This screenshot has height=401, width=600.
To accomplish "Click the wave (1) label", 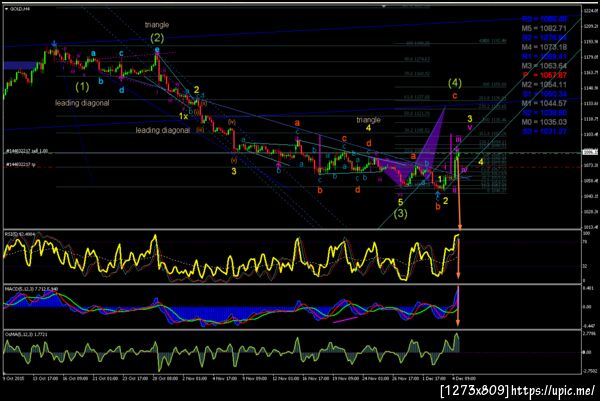I will click(x=82, y=87).
